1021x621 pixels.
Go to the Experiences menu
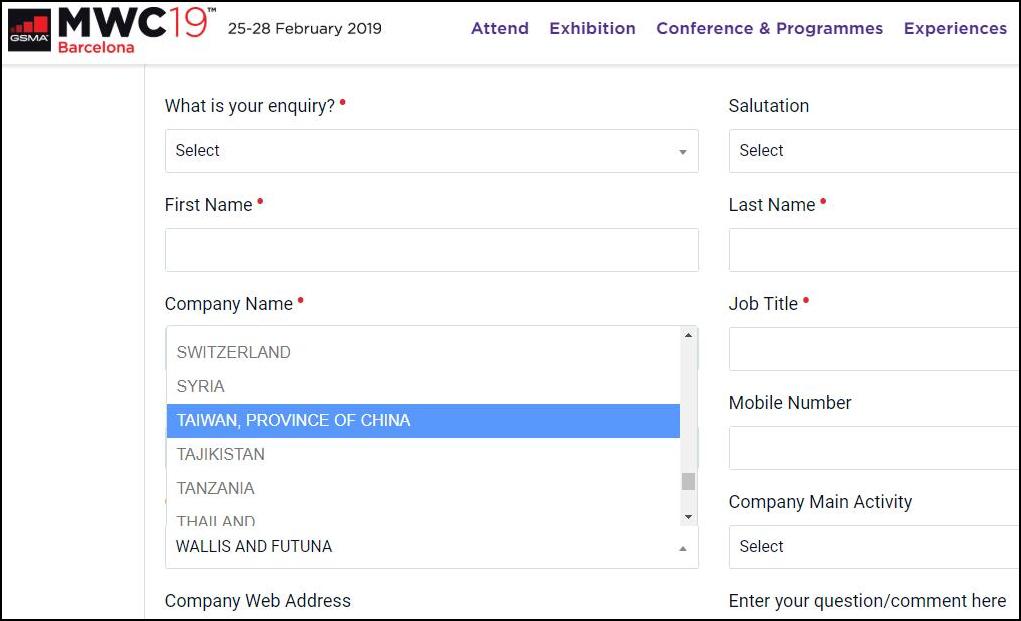pyautogui.click(x=955, y=28)
